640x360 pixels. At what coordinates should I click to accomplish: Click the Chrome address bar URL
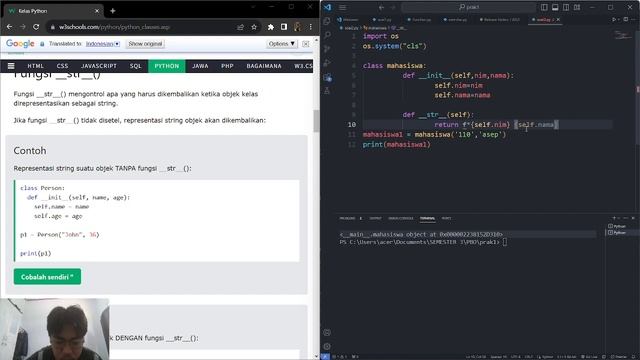114,27
